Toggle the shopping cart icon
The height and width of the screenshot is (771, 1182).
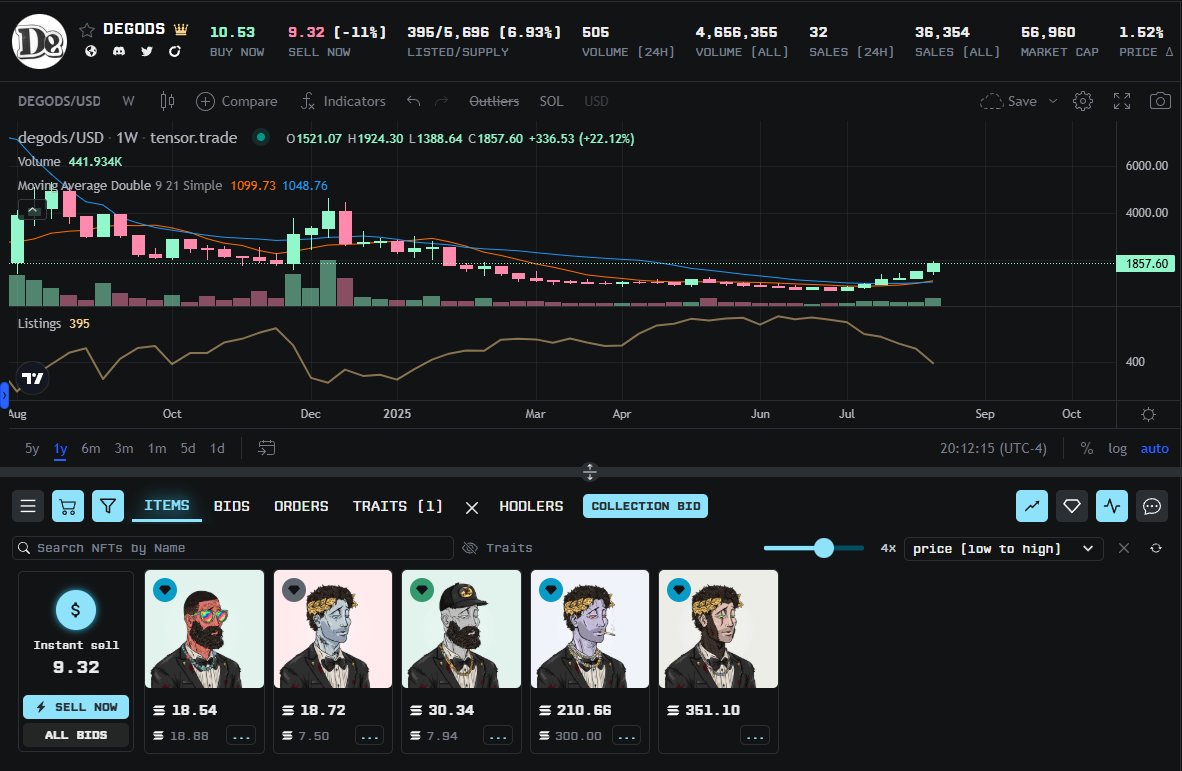[x=68, y=506]
